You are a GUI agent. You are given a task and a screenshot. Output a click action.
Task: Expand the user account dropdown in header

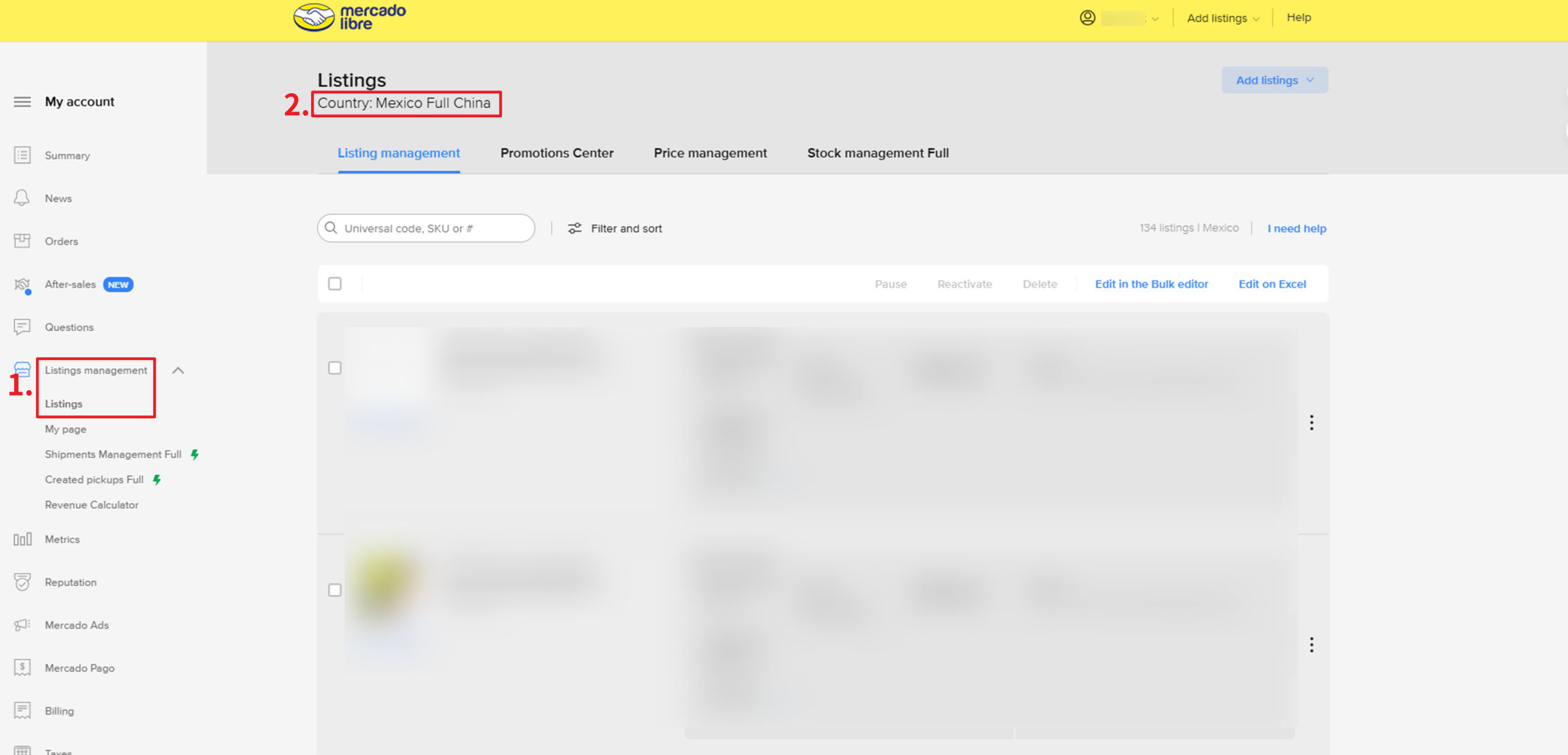pyautogui.click(x=1120, y=18)
